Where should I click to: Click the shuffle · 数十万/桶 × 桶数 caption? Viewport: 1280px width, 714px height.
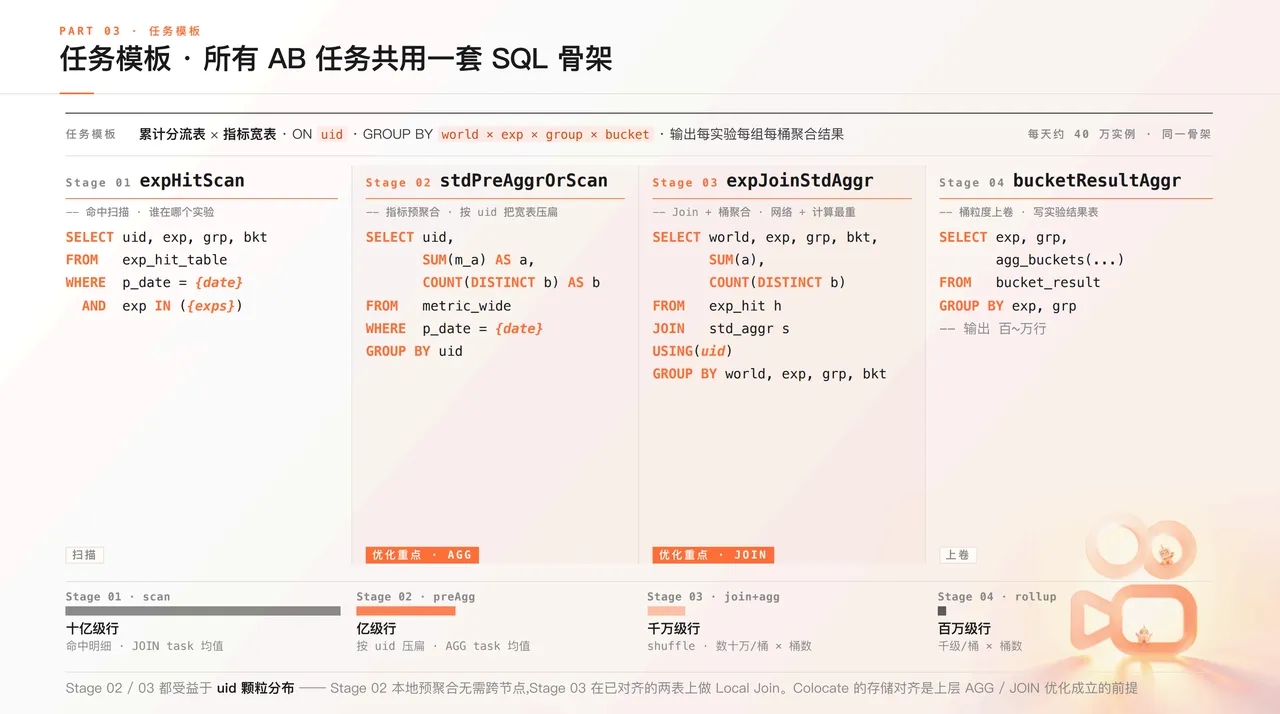tap(729, 646)
